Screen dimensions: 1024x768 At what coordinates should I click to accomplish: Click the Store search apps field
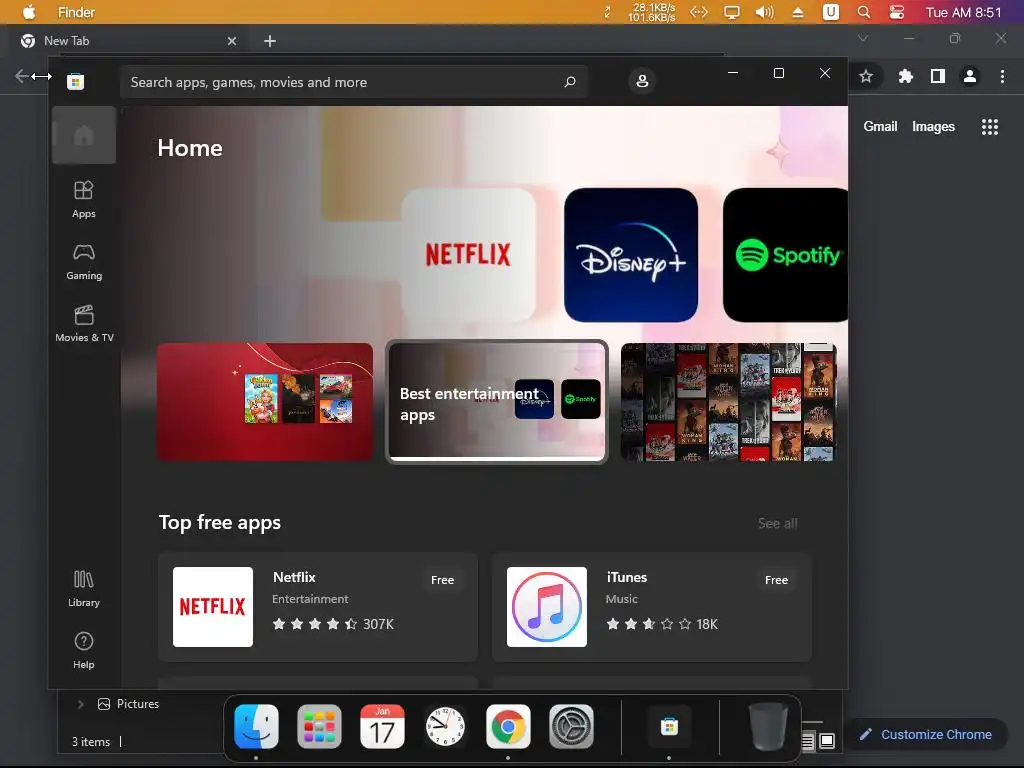(353, 82)
